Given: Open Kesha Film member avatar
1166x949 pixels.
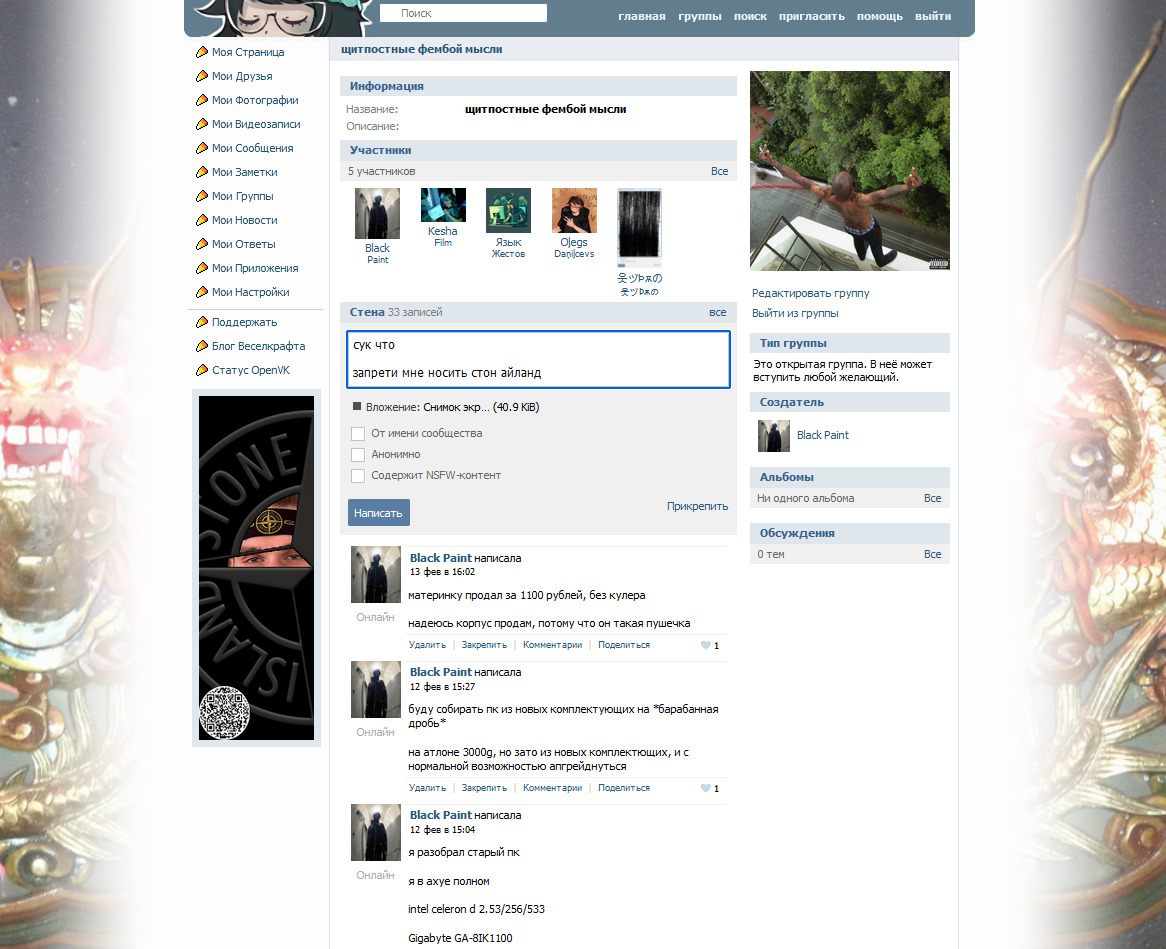Looking at the screenshot, I should point(443,205).
